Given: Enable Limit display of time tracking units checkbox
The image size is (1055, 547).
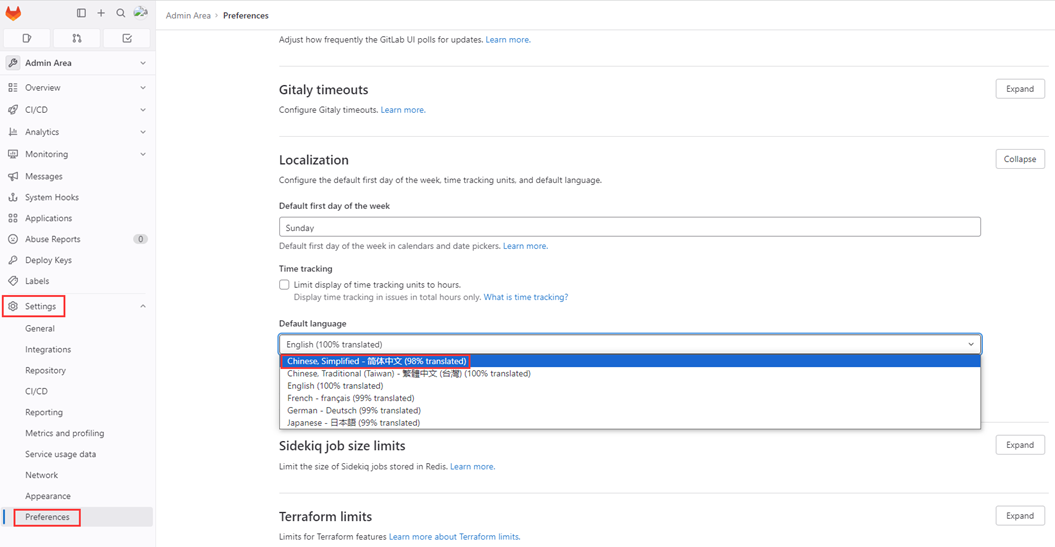Looking at the screenshot, I should [x=284, y=285].
